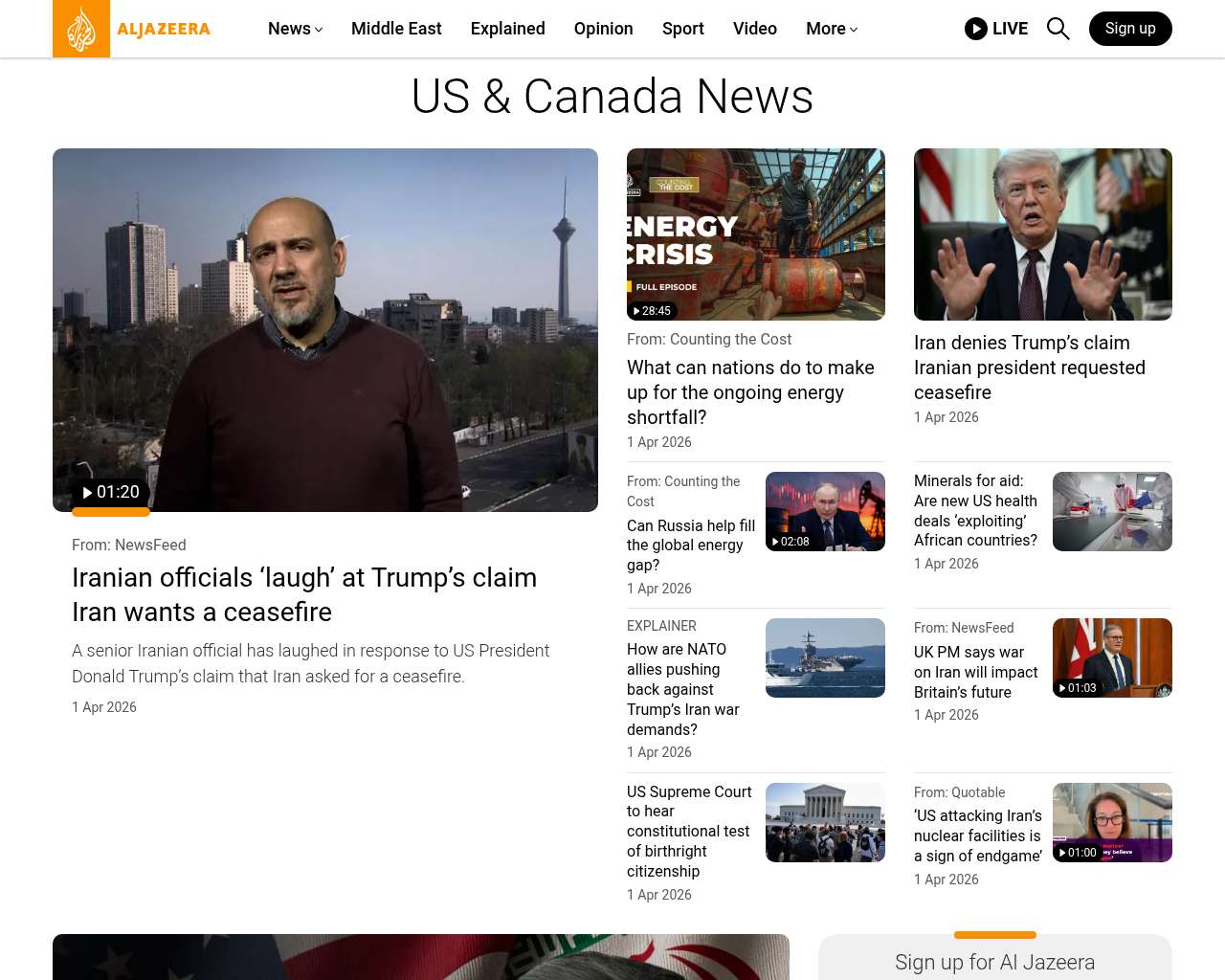This screenshot has height=980, width=1225.
Task: Click the Al Jazeera logo icon
Action: (81, 29)
